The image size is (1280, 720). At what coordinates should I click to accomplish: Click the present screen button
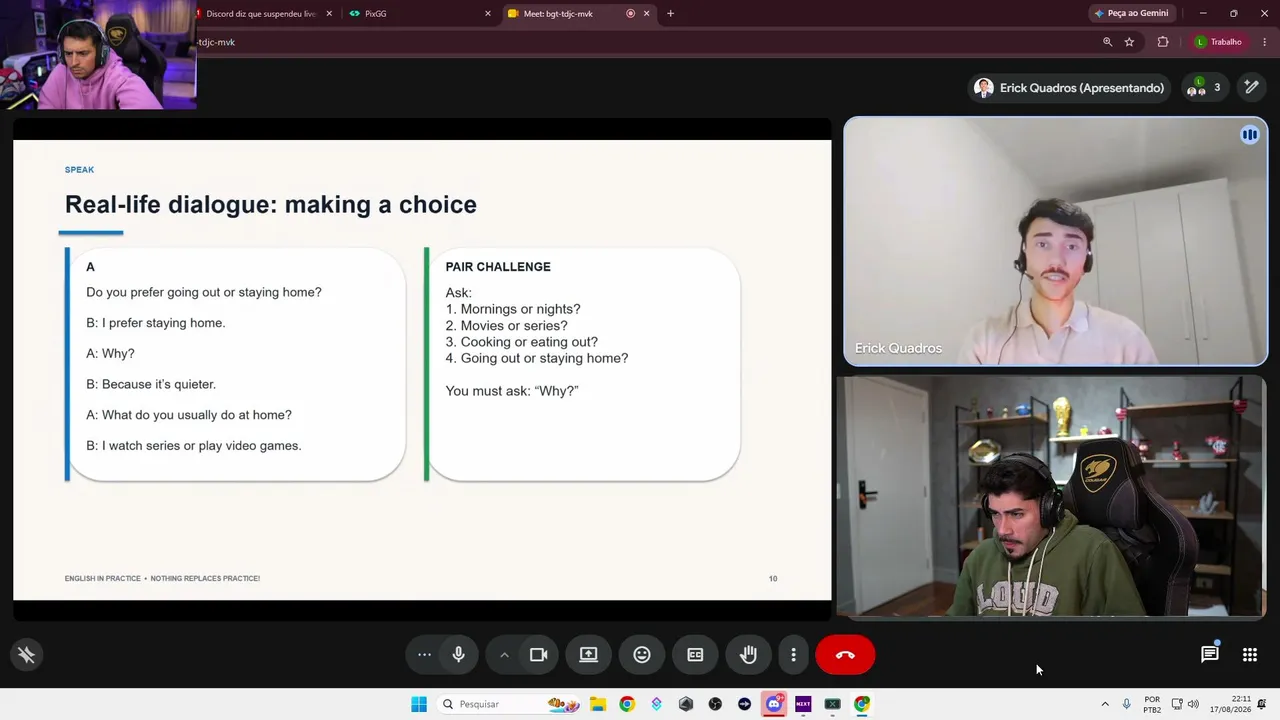(x=589, y=655)
